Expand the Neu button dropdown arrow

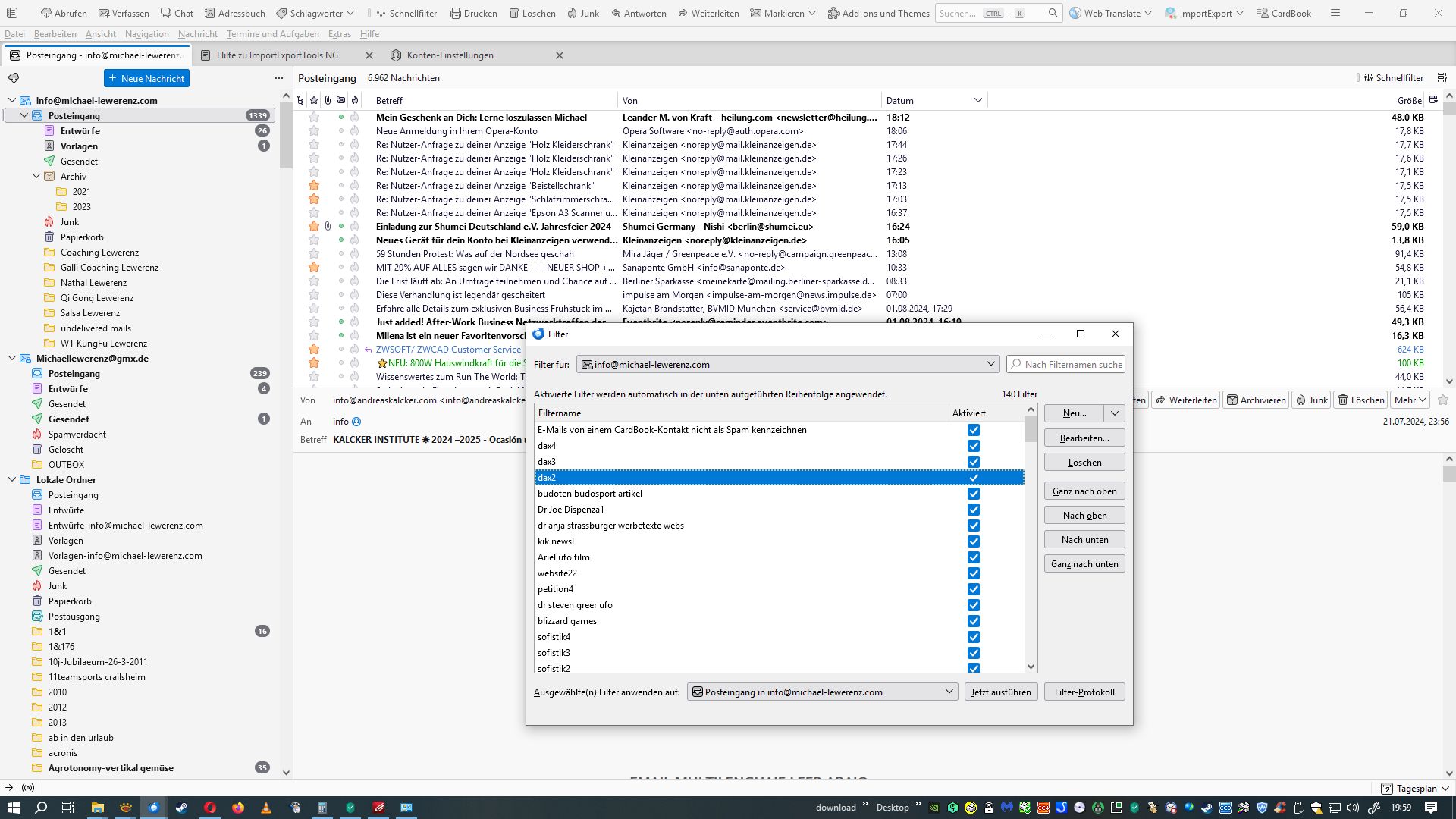click(x=1114, y=413)
